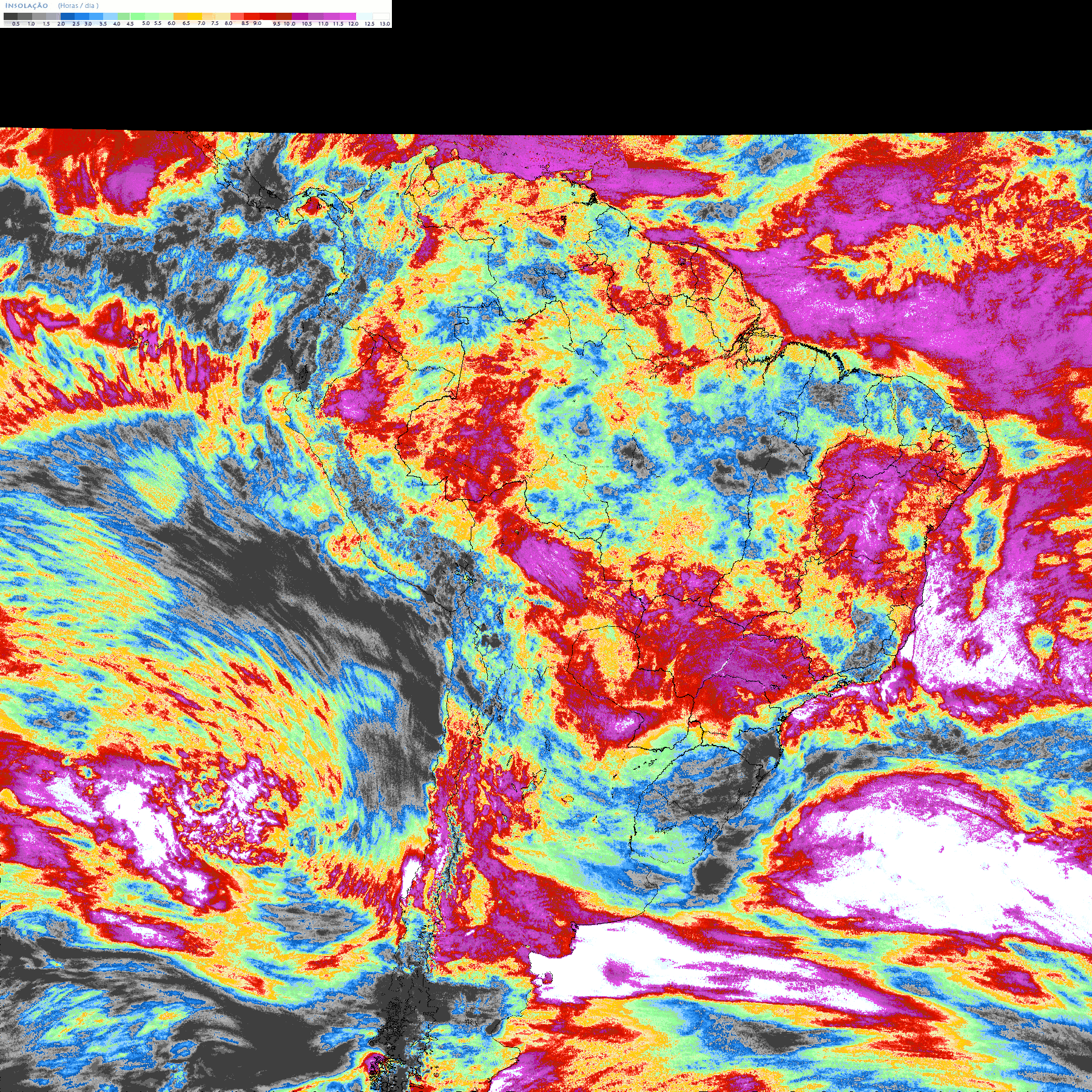Screen dimensions: 1092x1092
Task: Click the 12.5 legend value
Action: pyautogui.click(x=369, y=24)
